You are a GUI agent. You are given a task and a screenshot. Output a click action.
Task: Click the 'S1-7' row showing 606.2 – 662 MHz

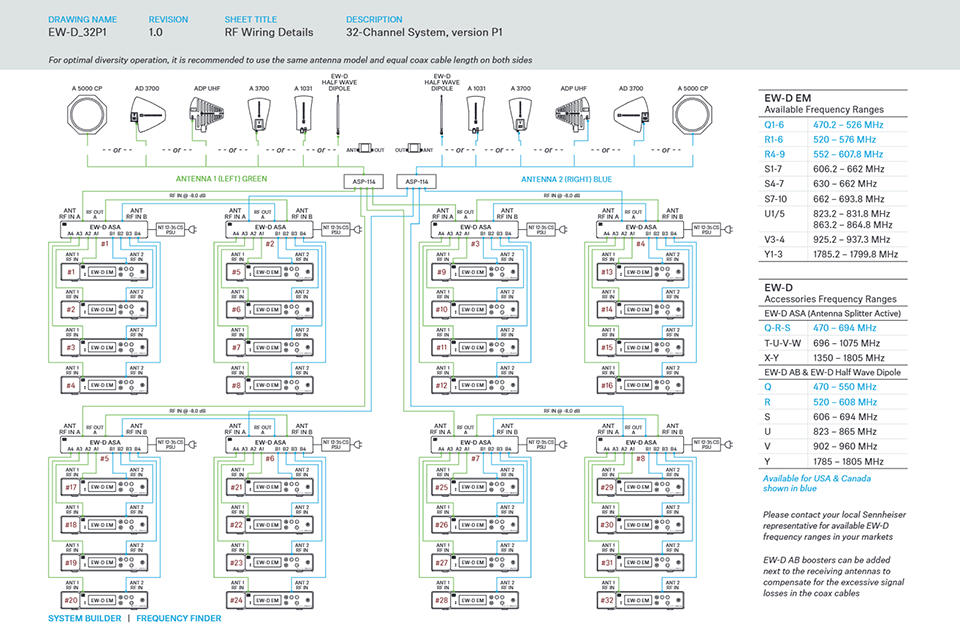(x=833, y=169)
